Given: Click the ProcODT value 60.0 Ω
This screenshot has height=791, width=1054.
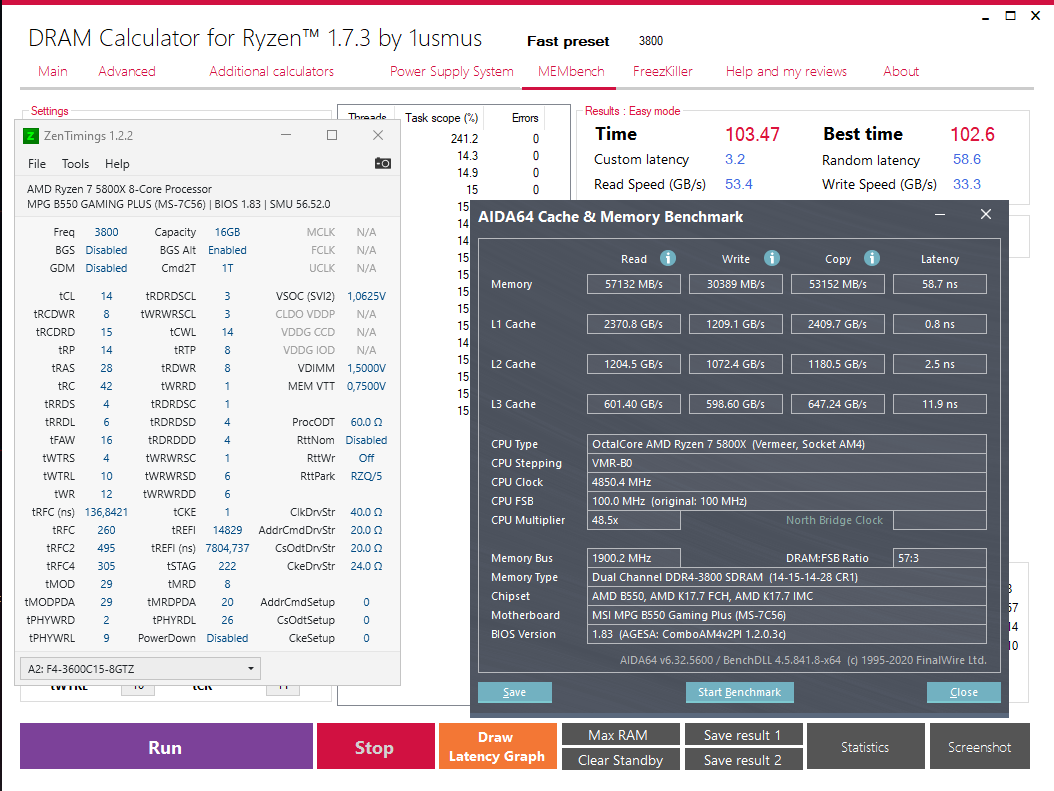Looking at the screenshot, I should click(x=366, y=422).
